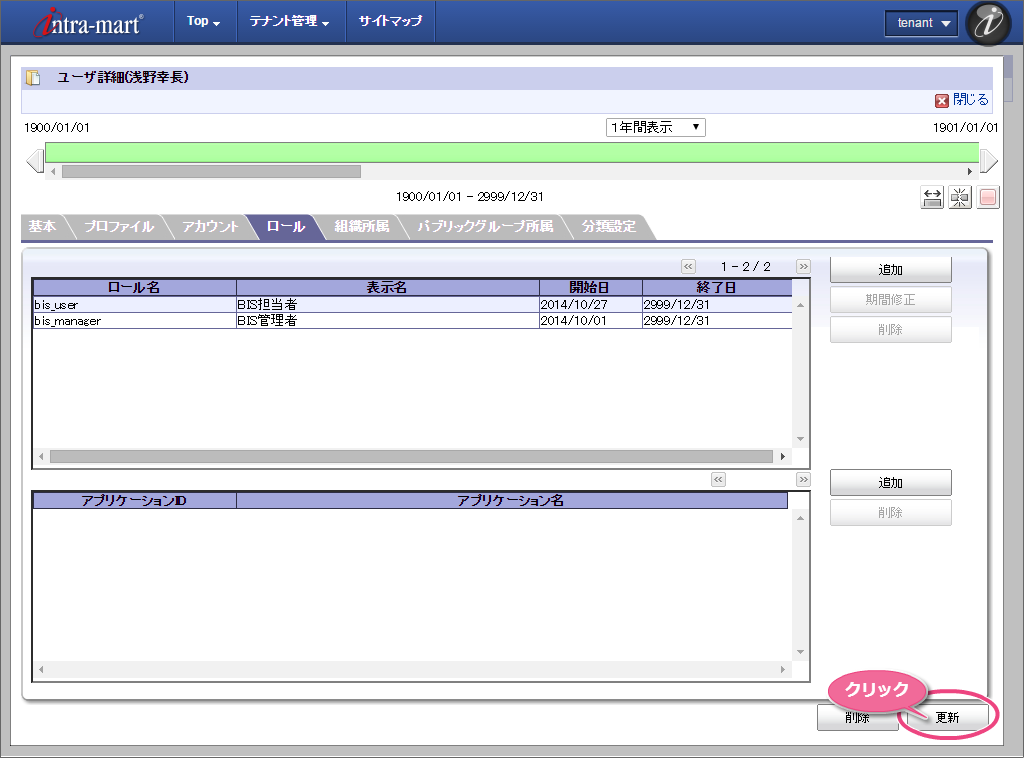Click the BIS管理者 display name cell
This screenshot has width=1024, height=758.
[388, 321]
